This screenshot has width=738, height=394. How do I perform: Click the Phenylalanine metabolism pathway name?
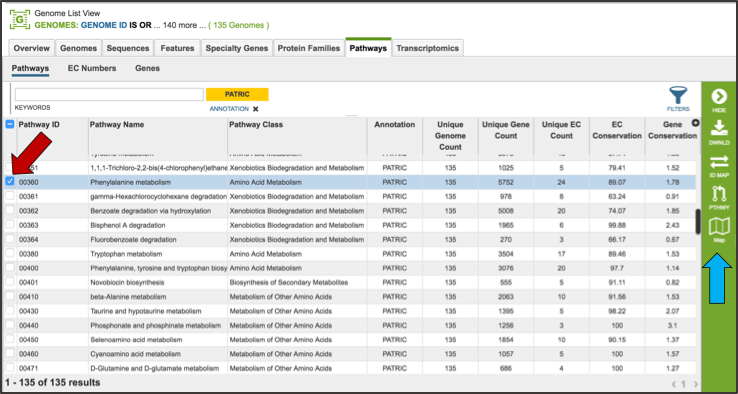131,182
